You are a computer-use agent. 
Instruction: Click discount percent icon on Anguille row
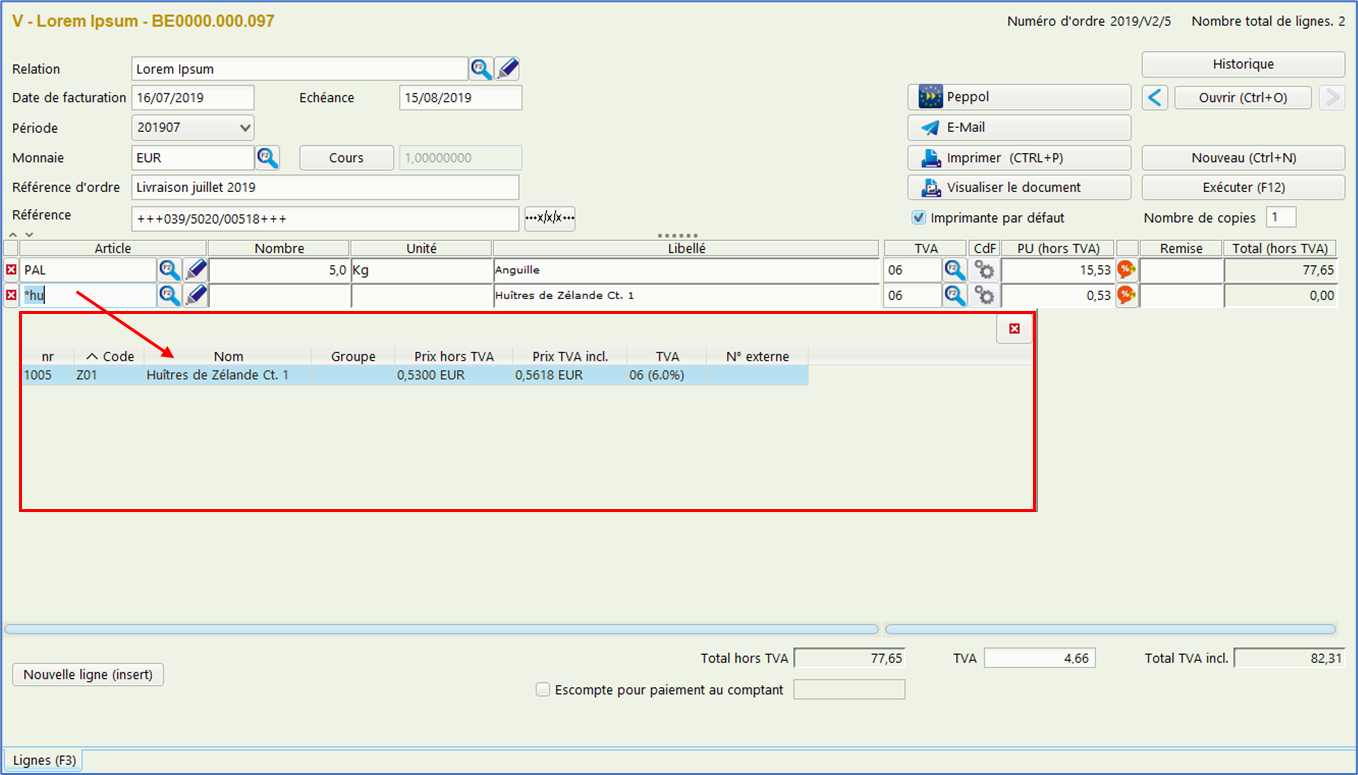[1127, 270]
